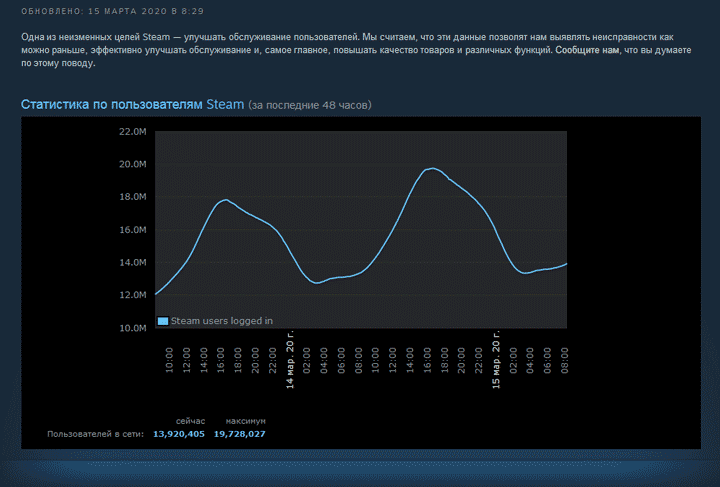720x487 pixels.
Task: Click the 20.0M y-axis label
Action: pyautogui.click(x=133, y=164)
